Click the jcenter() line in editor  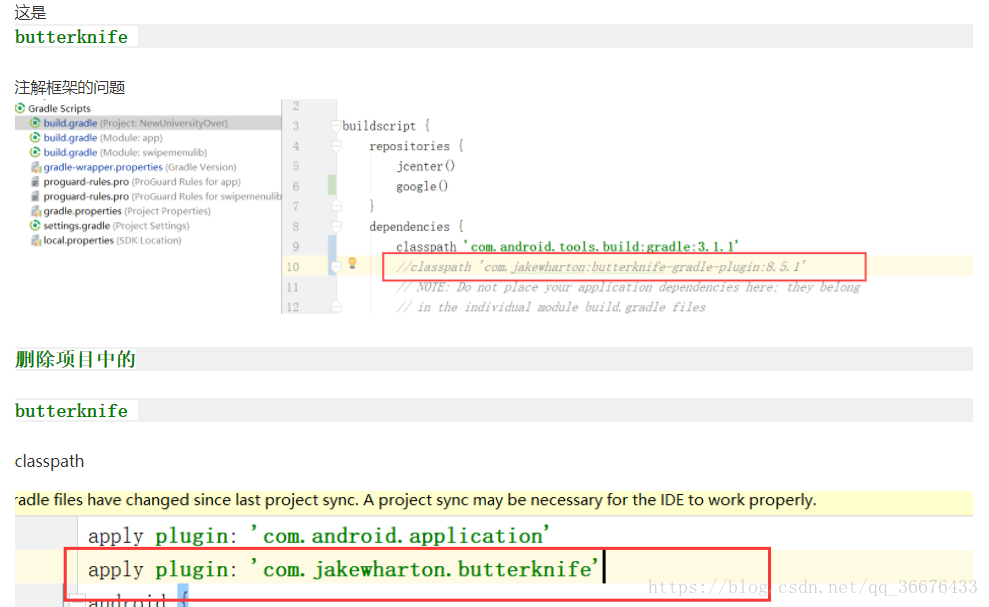[426, 166]
